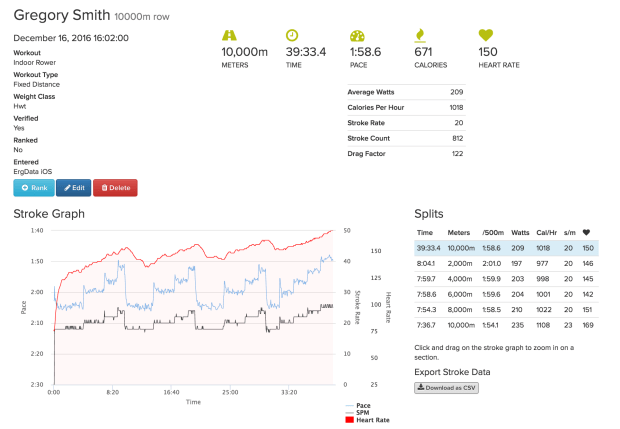620x429 pixels.
Task: Click the flame icon above Calories
Action: 421,33
